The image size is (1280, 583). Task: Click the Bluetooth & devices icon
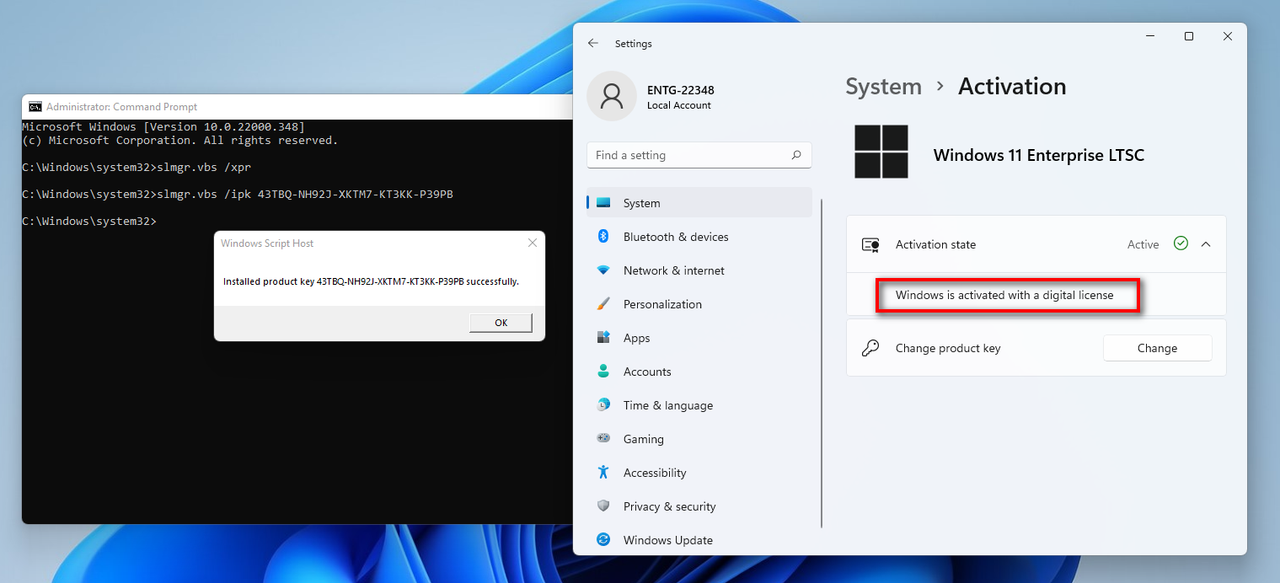[x=603, y=236]
